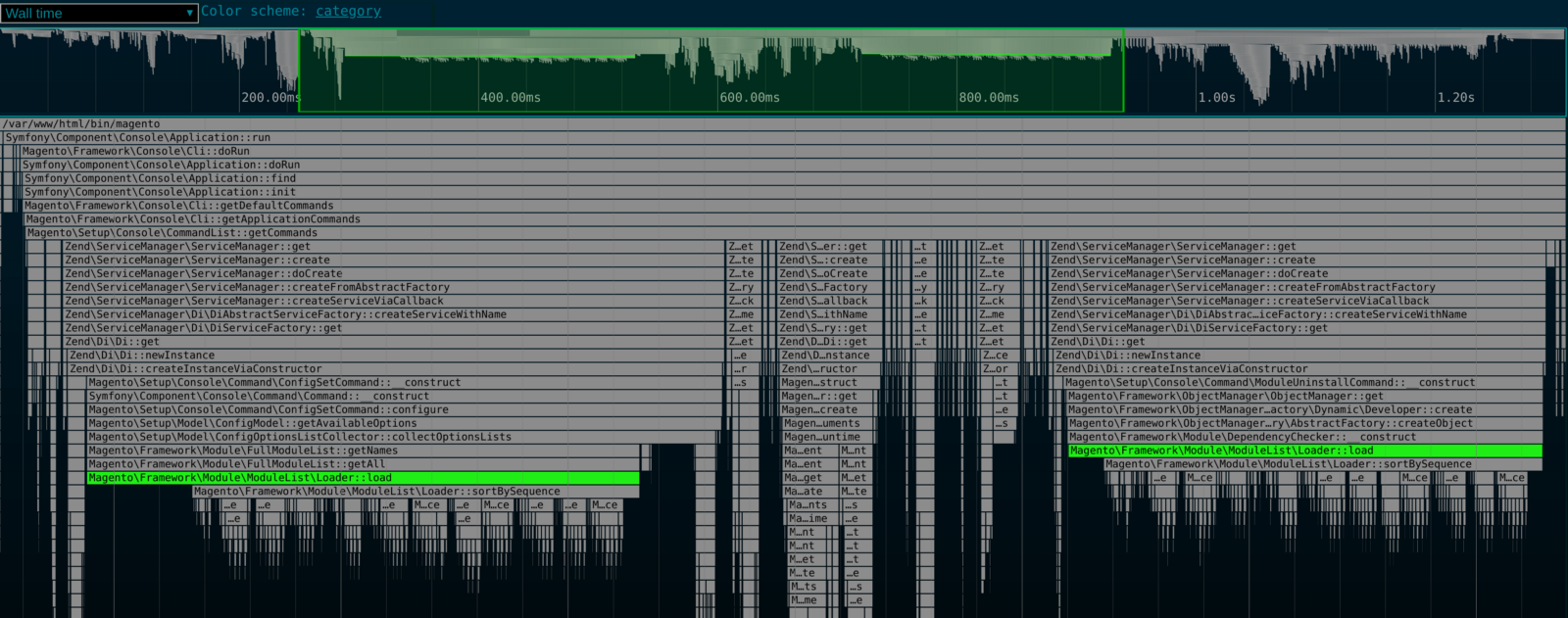
Task: Select the Symfony Application::find frame
Action: click(795, 179)
